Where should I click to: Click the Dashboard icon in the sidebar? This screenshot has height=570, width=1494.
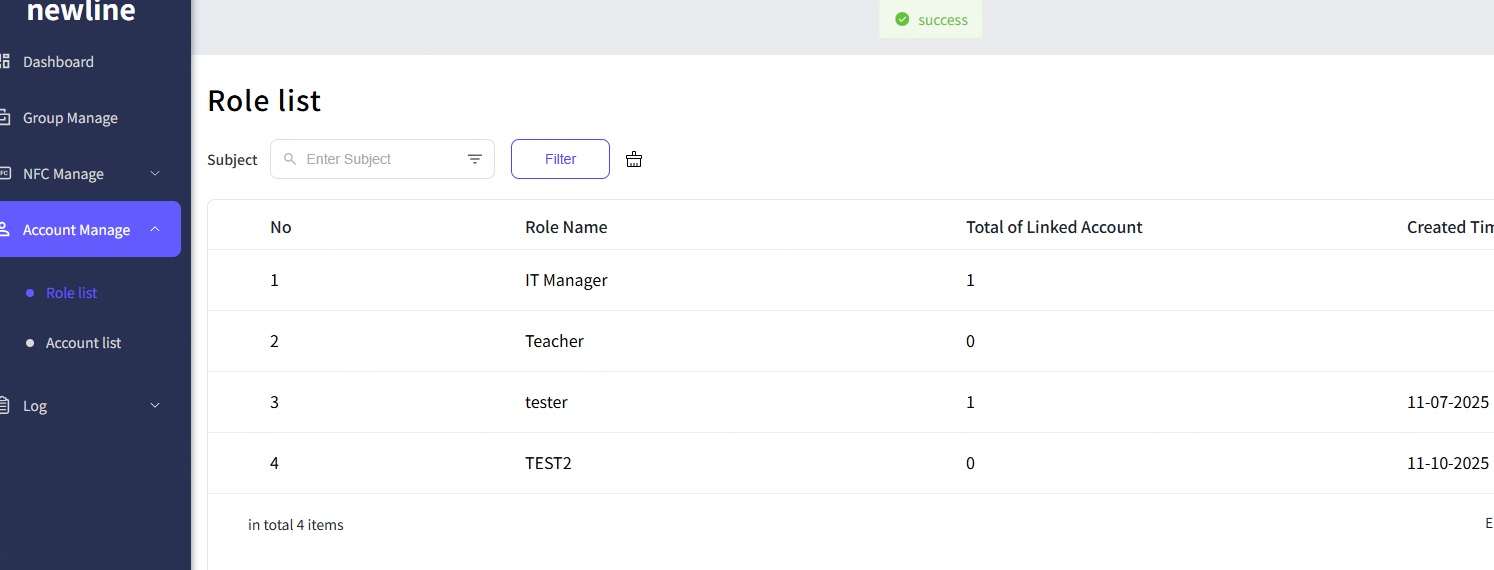pos(5,62)
